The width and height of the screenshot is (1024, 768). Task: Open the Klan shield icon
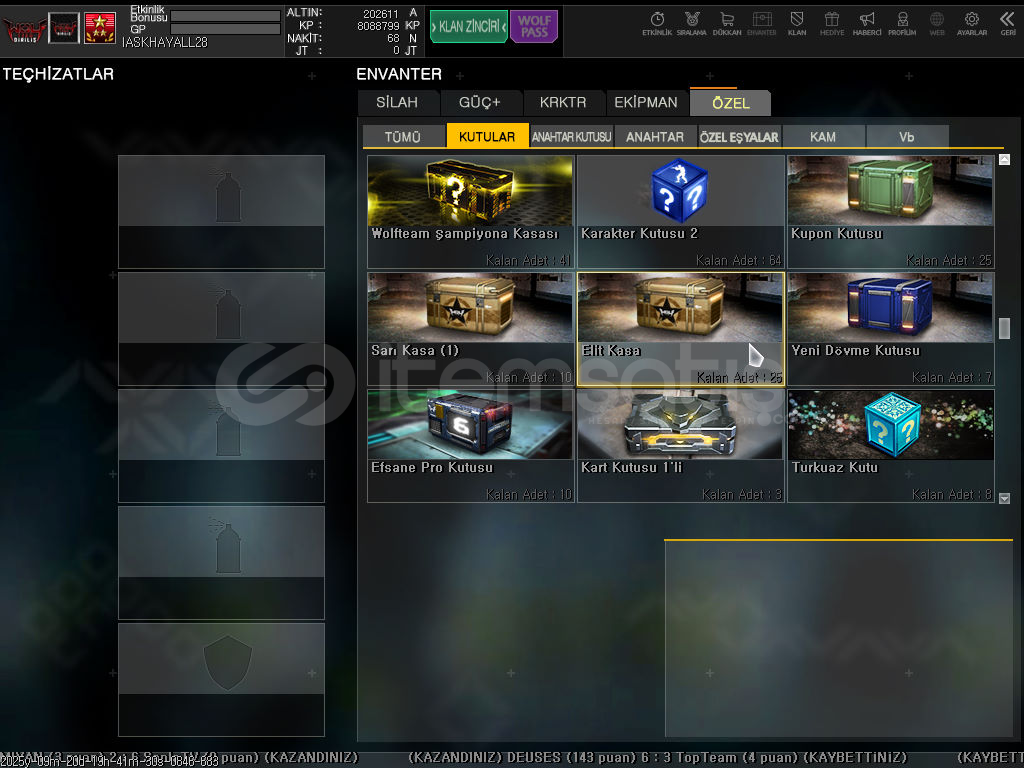click(x=797, y=24)
